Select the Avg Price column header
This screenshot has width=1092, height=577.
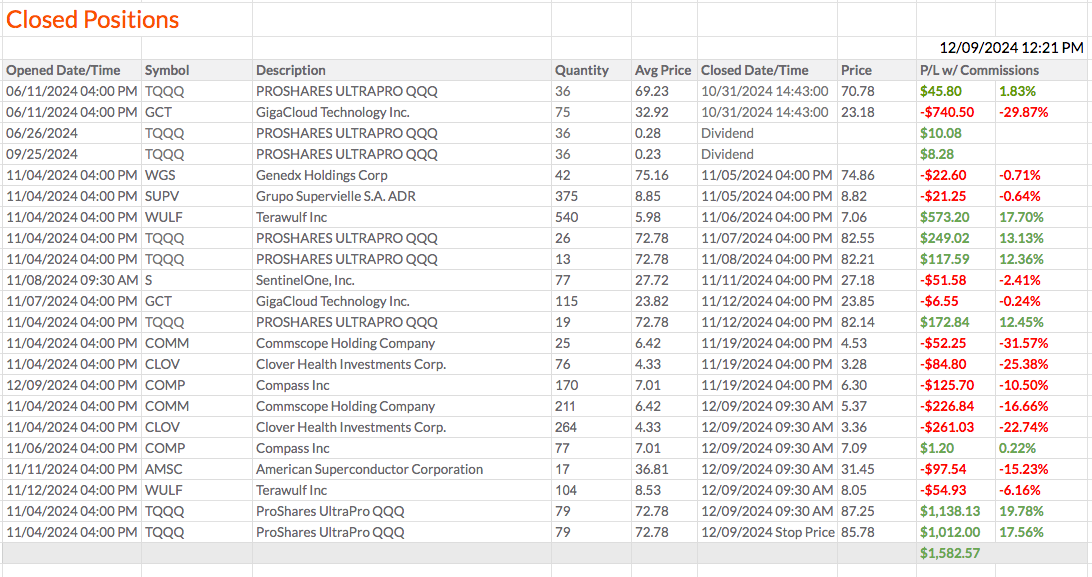tap(663, 70)
